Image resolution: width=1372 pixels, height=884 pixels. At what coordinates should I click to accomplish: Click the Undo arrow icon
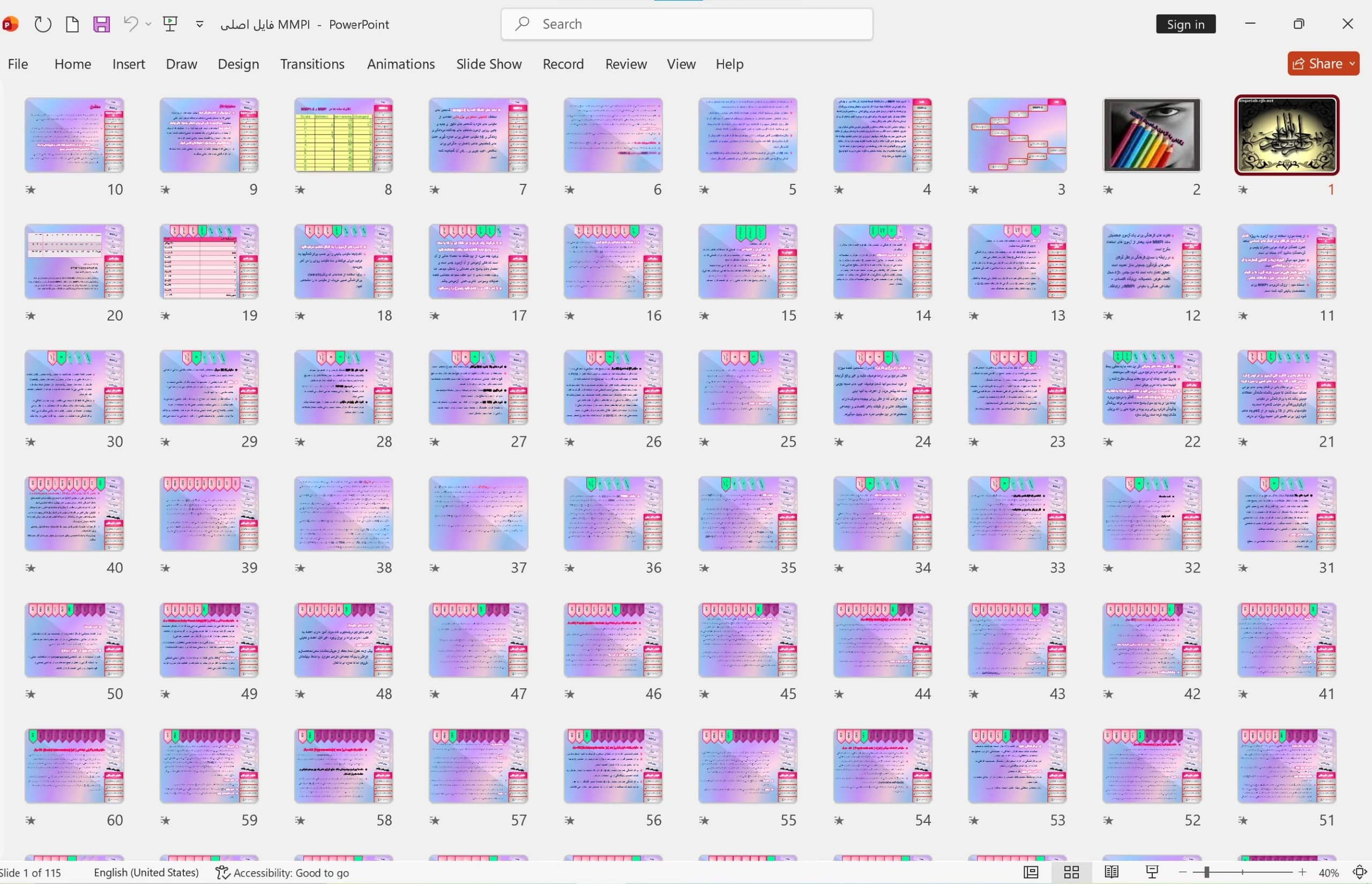(131, 24)
